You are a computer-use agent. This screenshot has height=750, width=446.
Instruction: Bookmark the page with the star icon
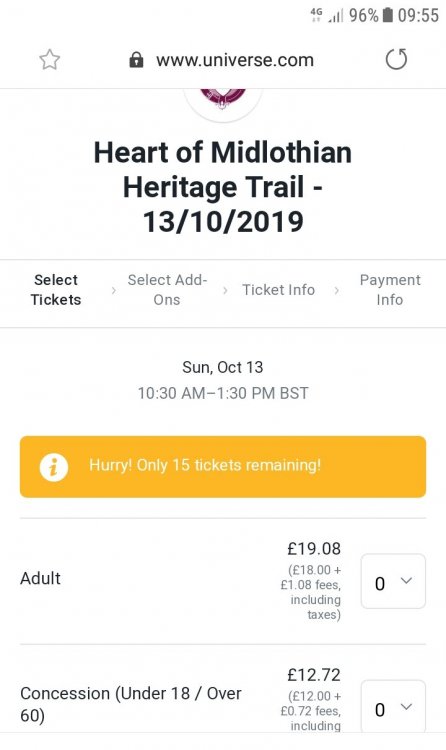pyautogui.click(x=50, y=60)
